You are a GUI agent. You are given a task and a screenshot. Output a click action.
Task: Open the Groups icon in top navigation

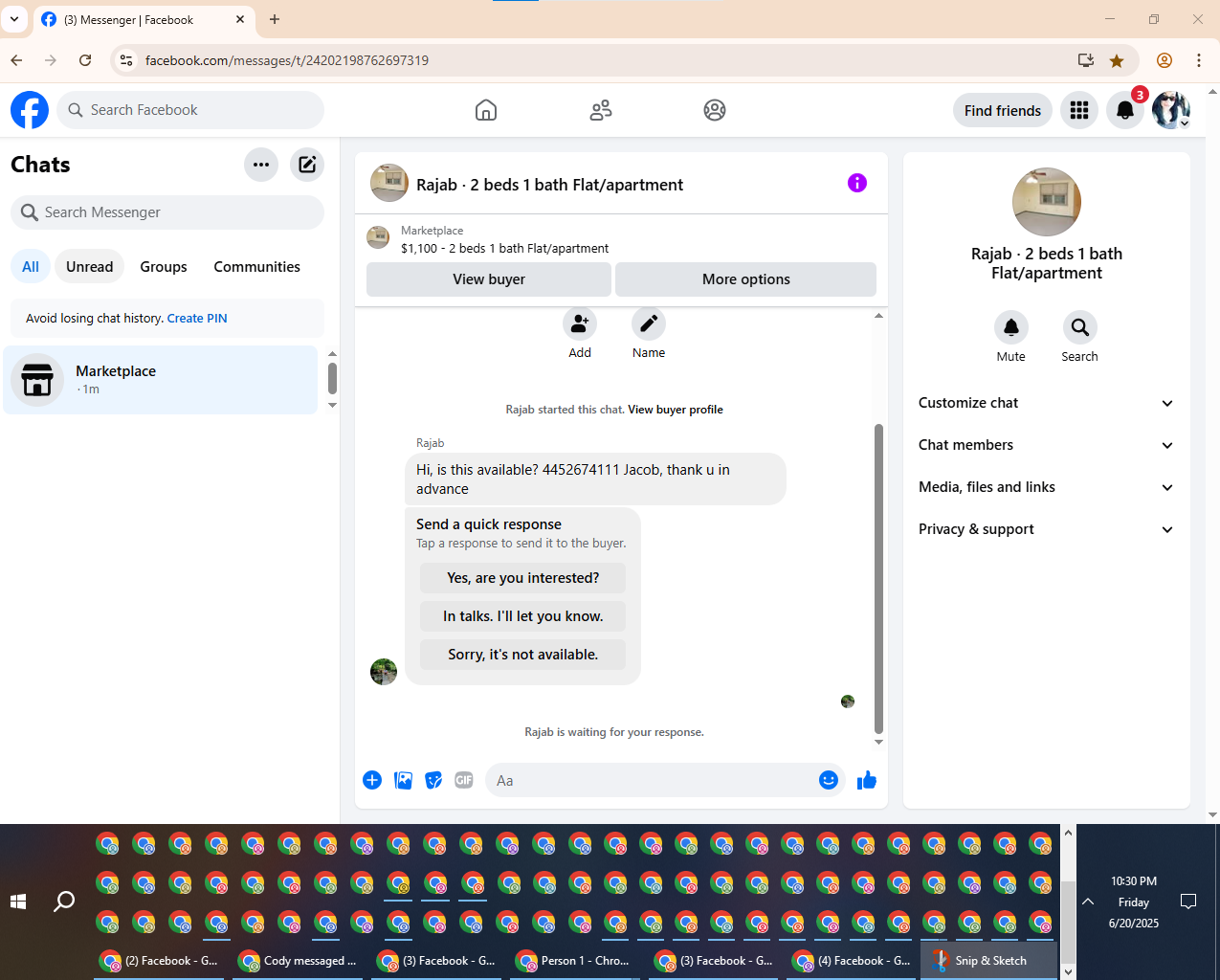(715, 110)
